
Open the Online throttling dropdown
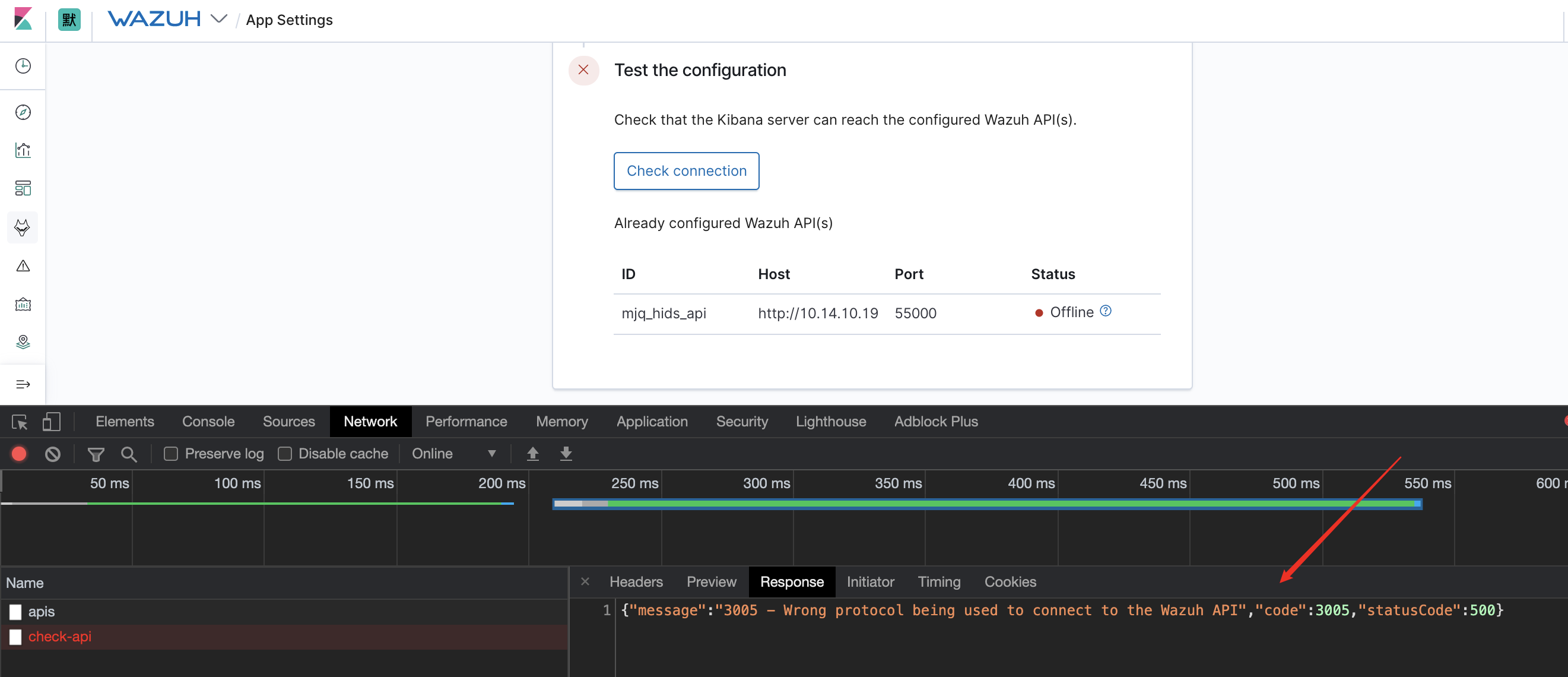click(x=454, y=454)
